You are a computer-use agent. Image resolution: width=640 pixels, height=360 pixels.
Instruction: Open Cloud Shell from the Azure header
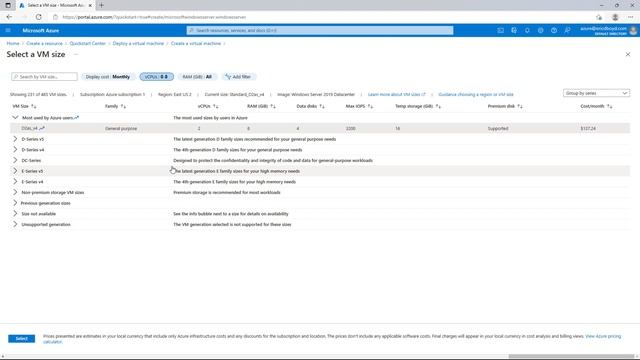[500, 30]
